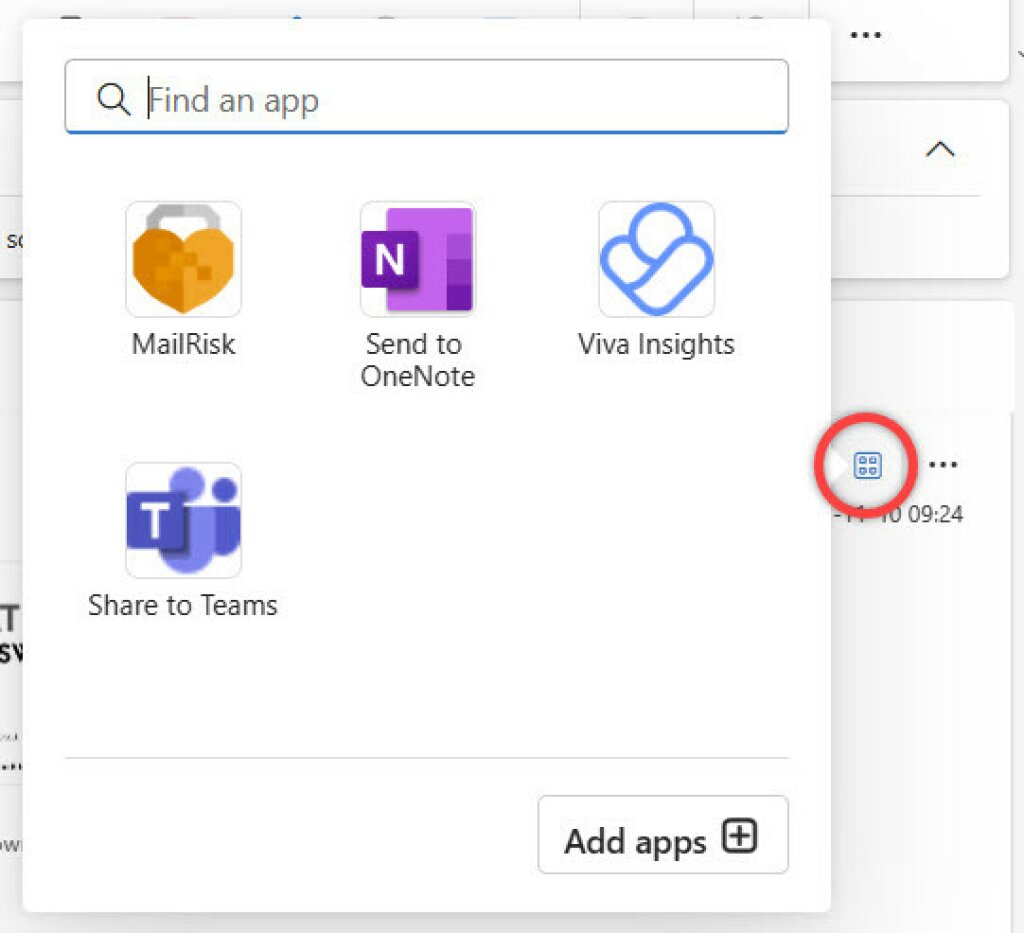
Task: Select the Share to Teams icon
Action: (x=183, y=520)
